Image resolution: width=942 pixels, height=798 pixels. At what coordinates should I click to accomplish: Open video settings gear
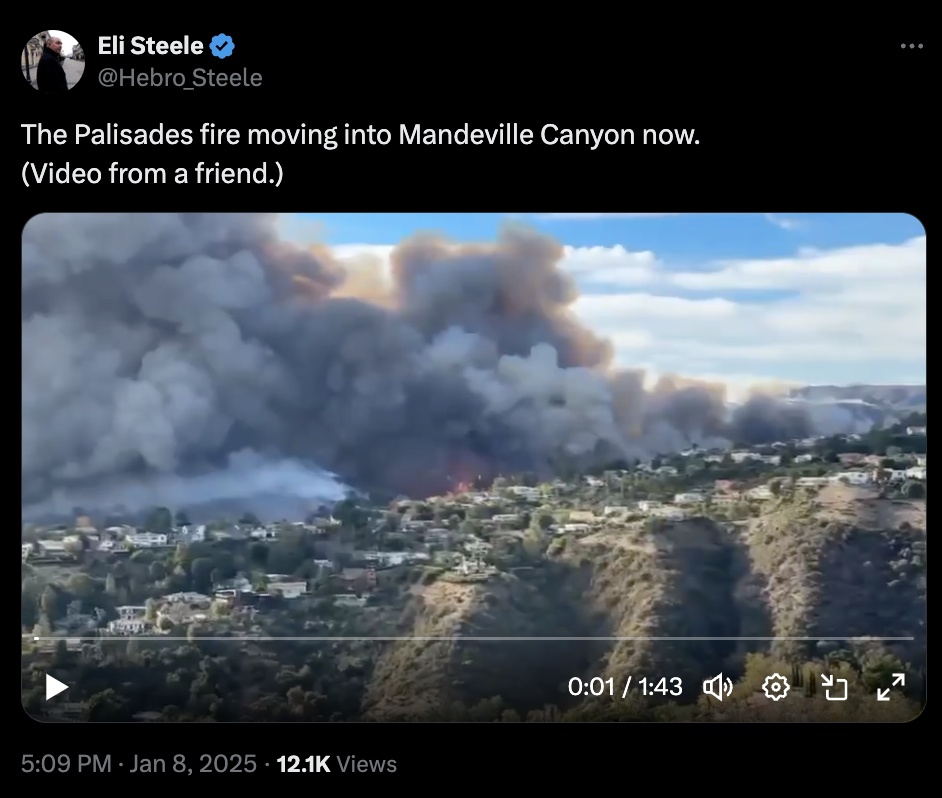[776, 687]
